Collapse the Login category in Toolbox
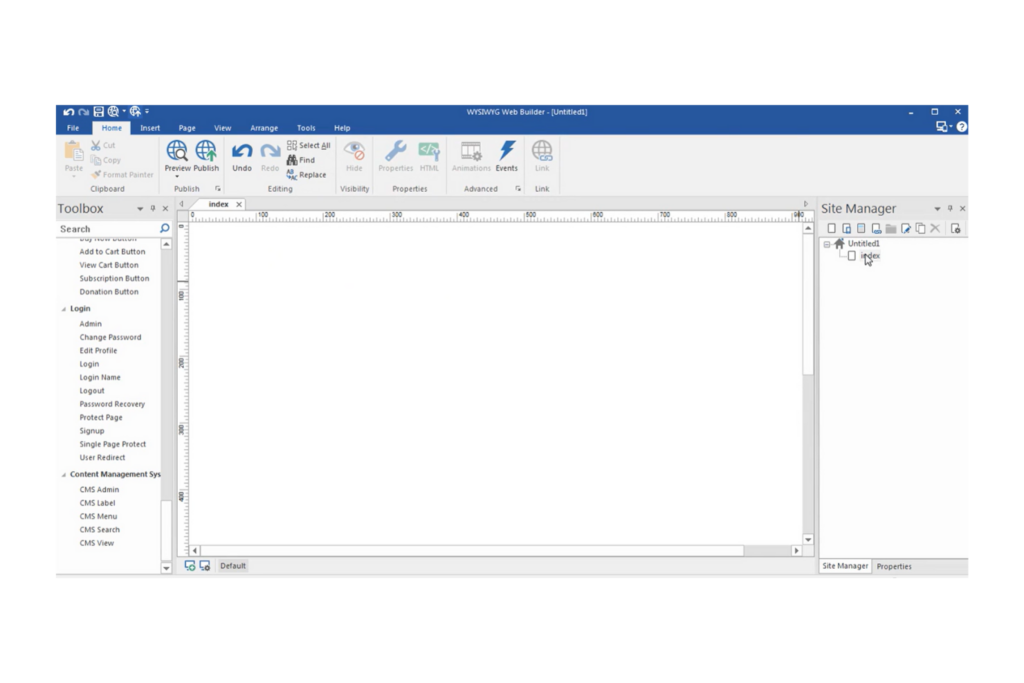 coord(63,309)
